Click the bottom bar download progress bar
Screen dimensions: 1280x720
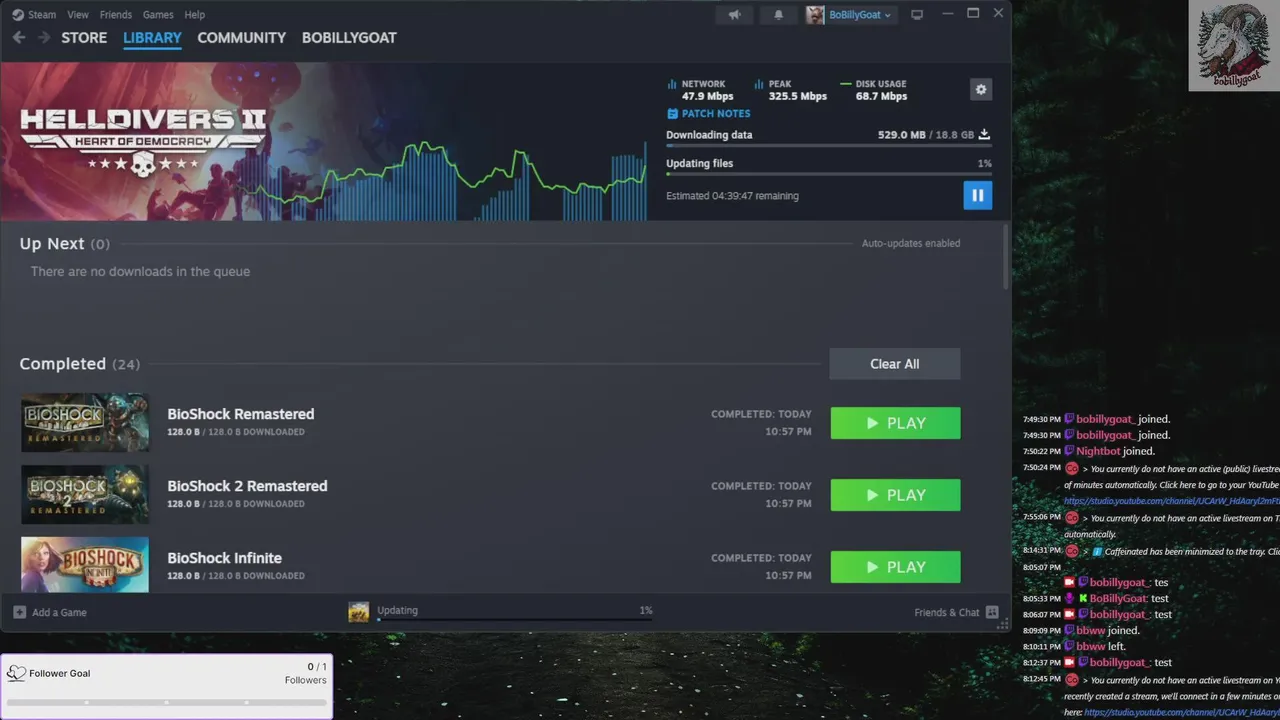[514, 620]
